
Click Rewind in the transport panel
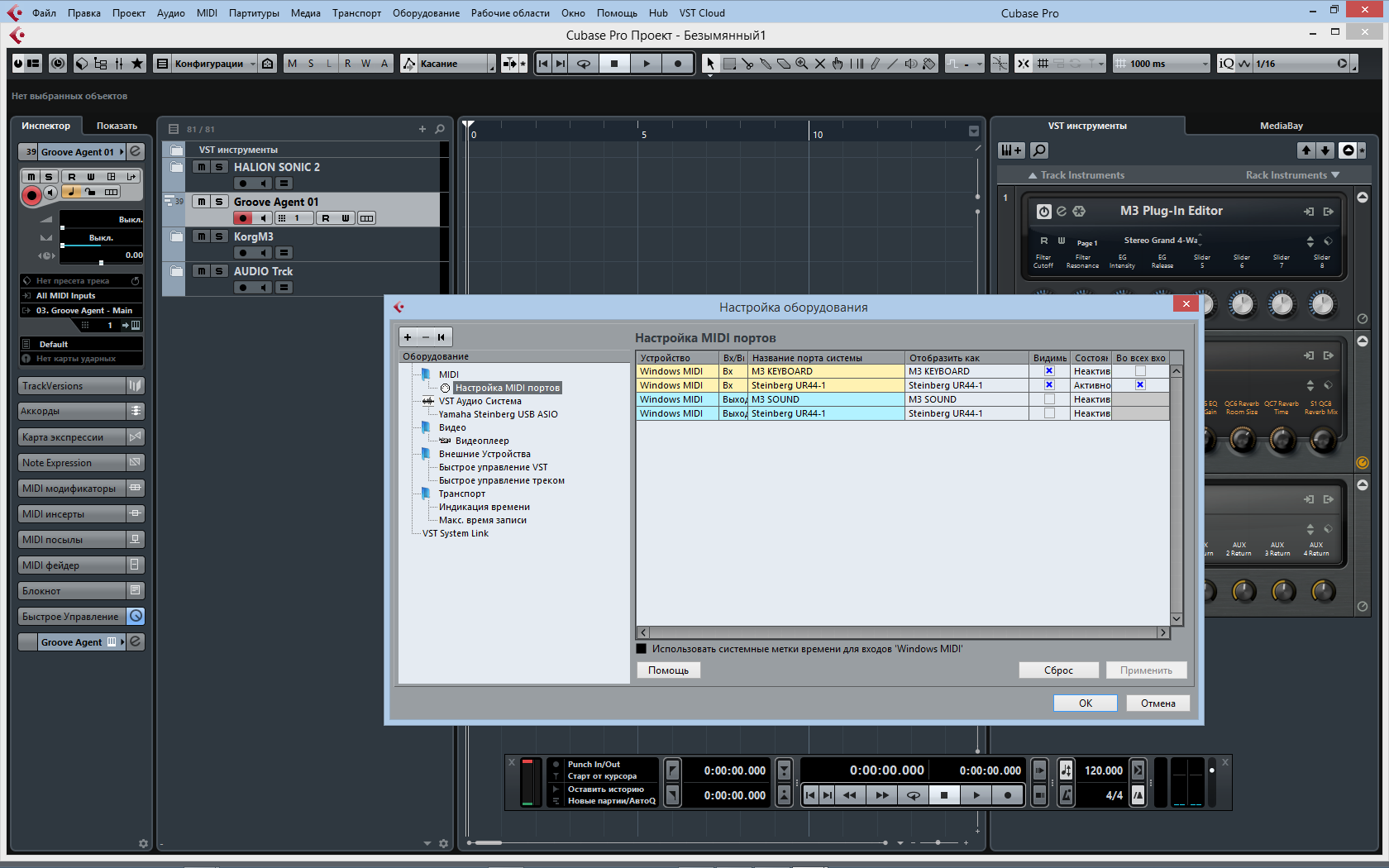point(850,795)
